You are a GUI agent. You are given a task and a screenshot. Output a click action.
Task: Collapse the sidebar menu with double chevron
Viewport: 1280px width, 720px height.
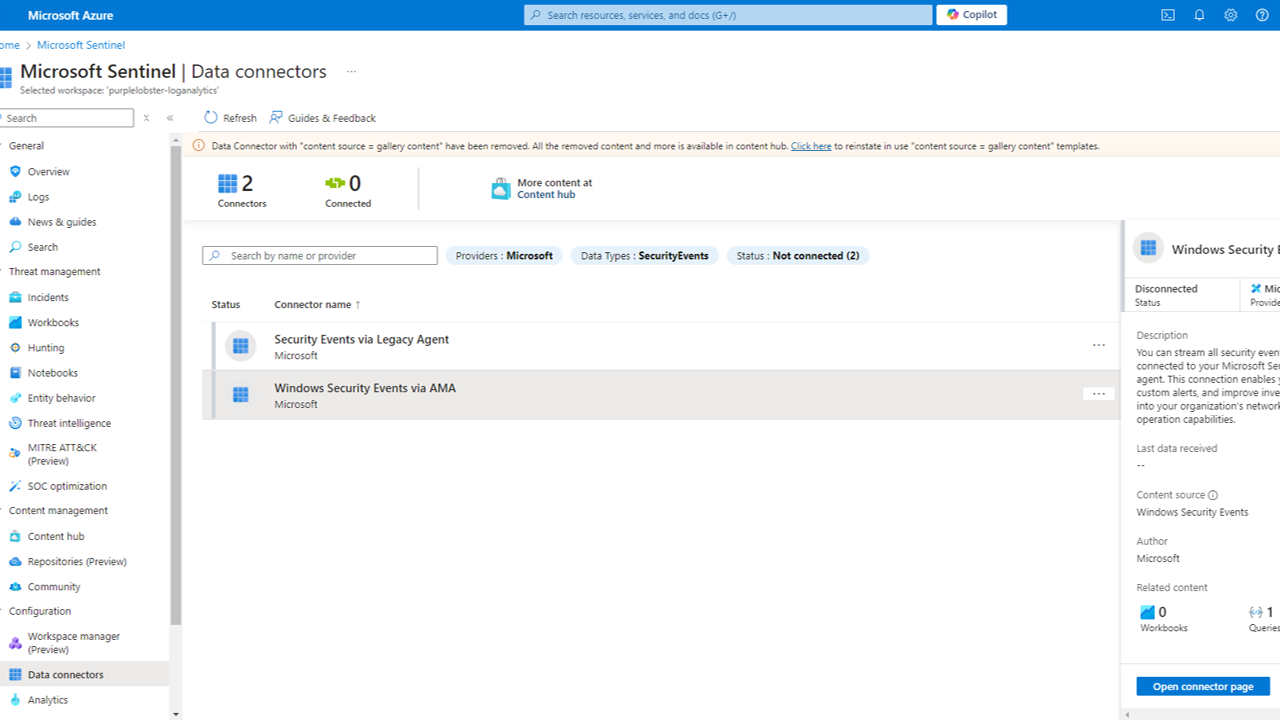[170, 118]
